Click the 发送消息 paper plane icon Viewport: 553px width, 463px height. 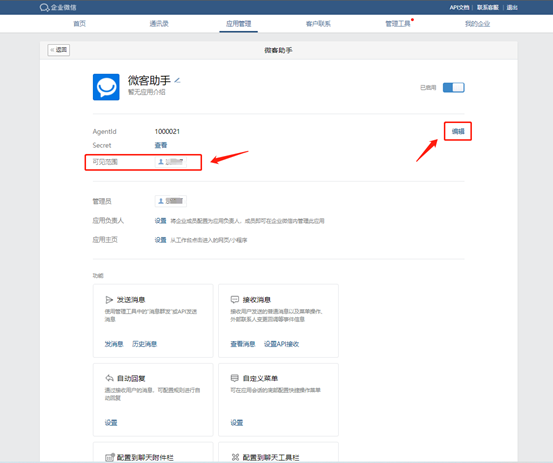[x=109, y=300]
